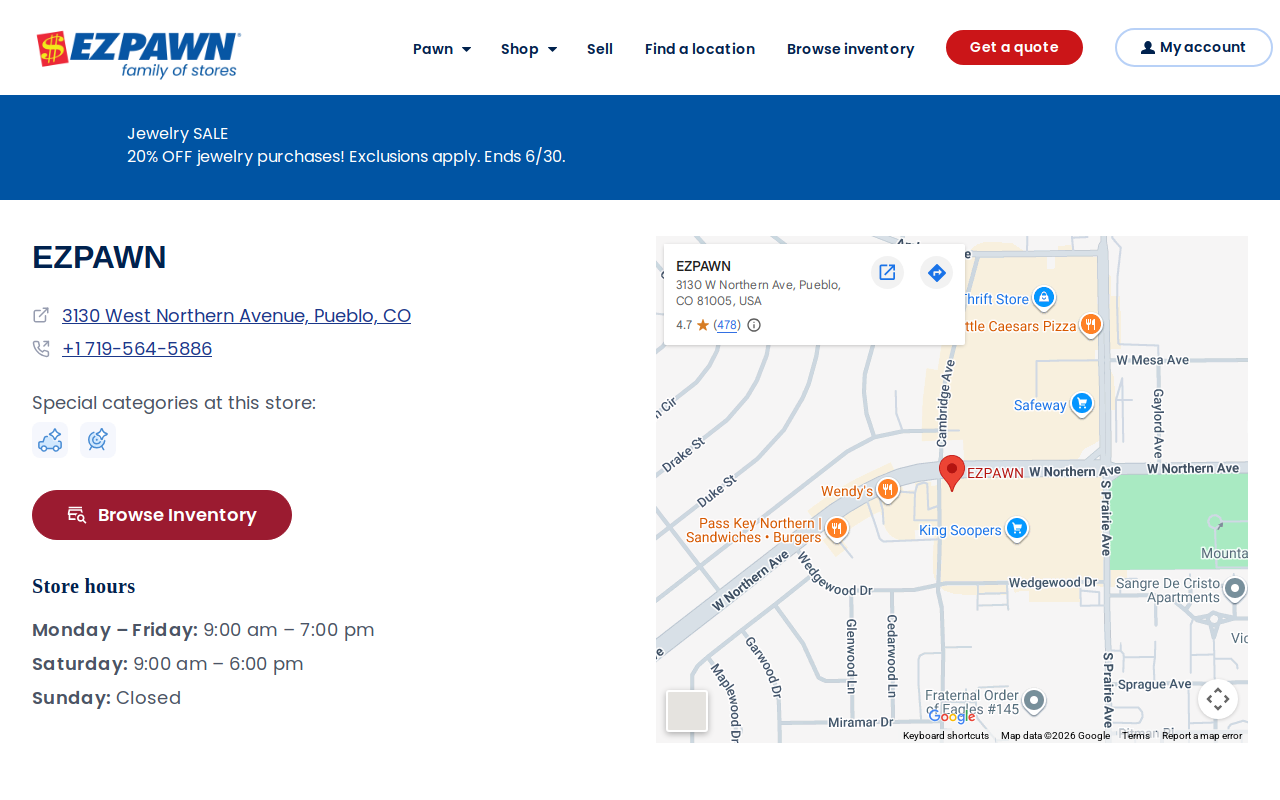Open the 3130 West Northern Avenue link
The height and width of the screenshot is (800, 1280).
tap(236, 315)
